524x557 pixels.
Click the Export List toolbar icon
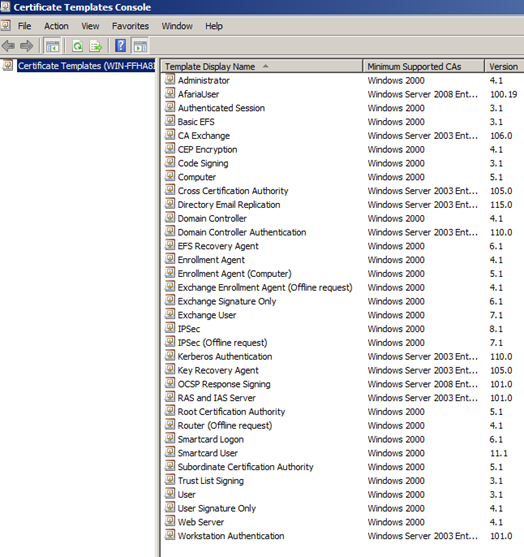[x=96, y=46]
